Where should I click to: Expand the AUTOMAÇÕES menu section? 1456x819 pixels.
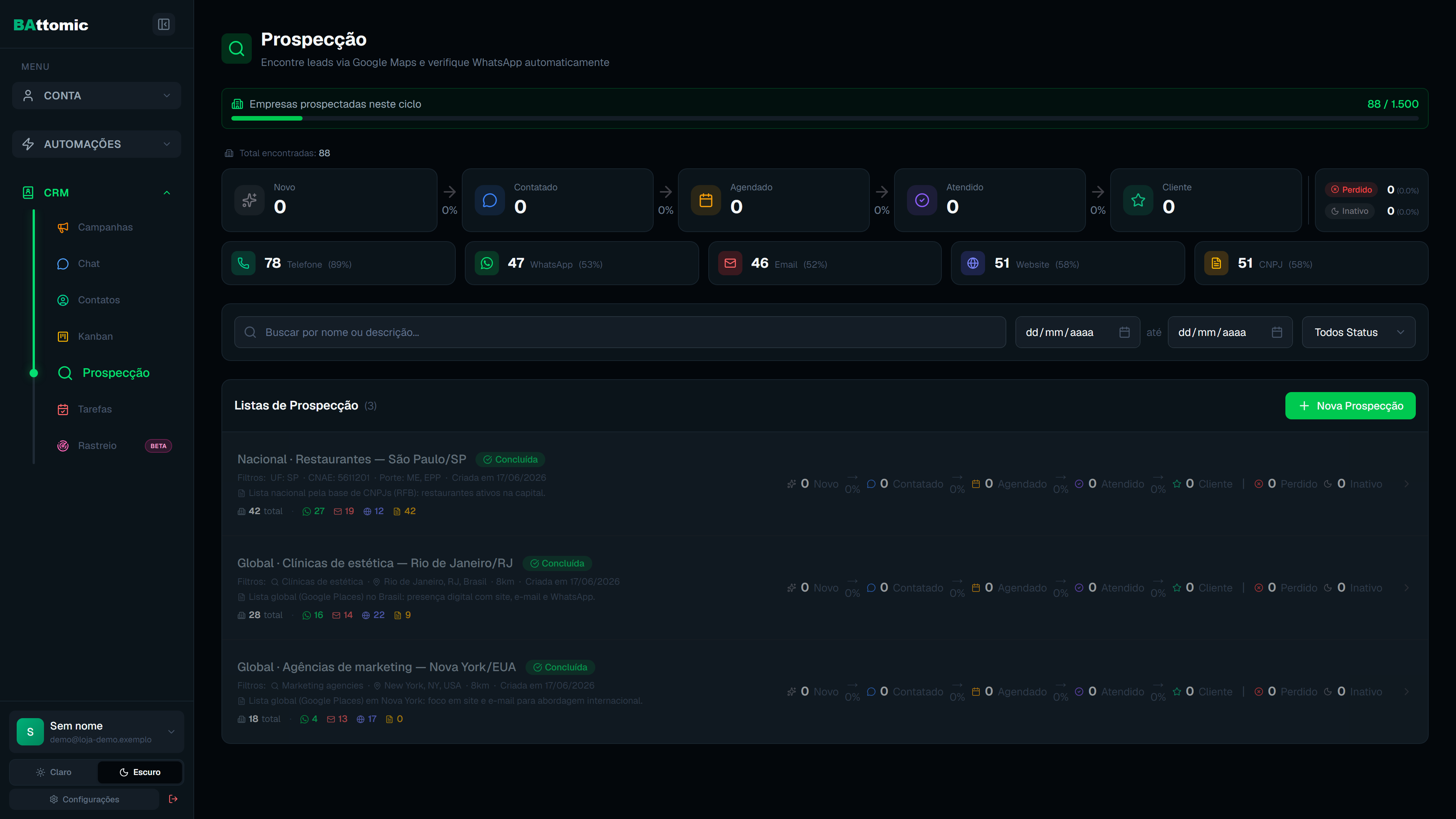pos(97,144)
